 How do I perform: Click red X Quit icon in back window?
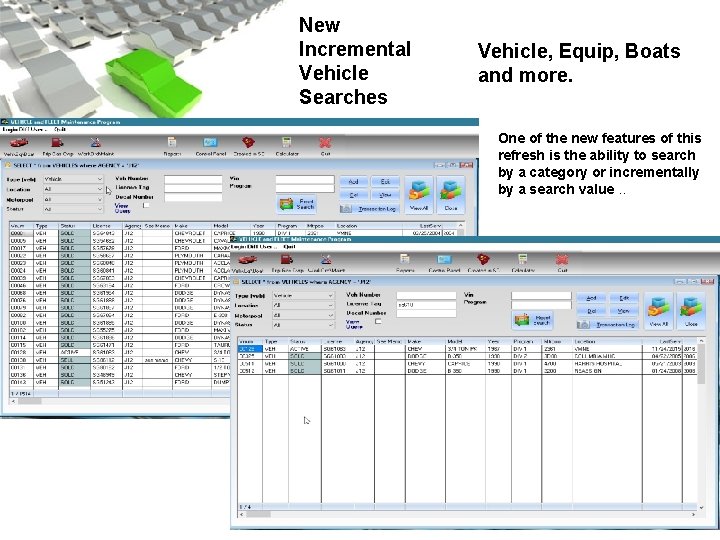pos(325,143)
